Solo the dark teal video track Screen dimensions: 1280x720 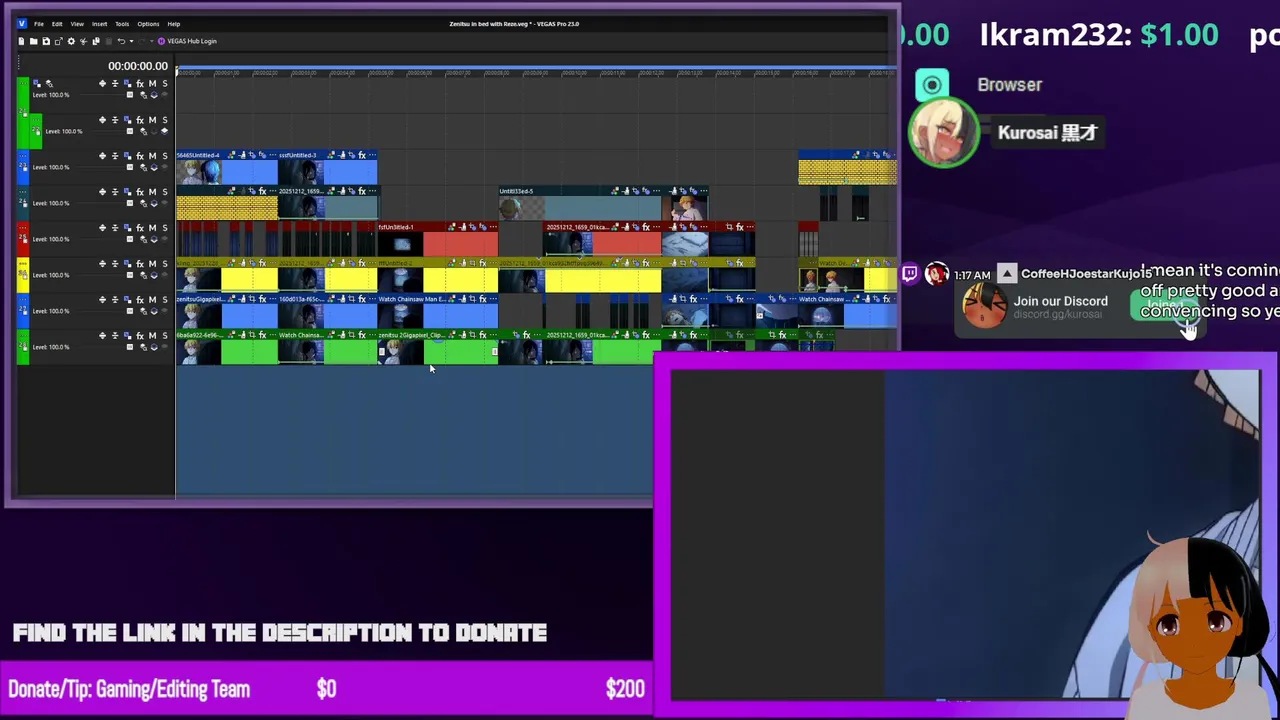click(165, 192)
